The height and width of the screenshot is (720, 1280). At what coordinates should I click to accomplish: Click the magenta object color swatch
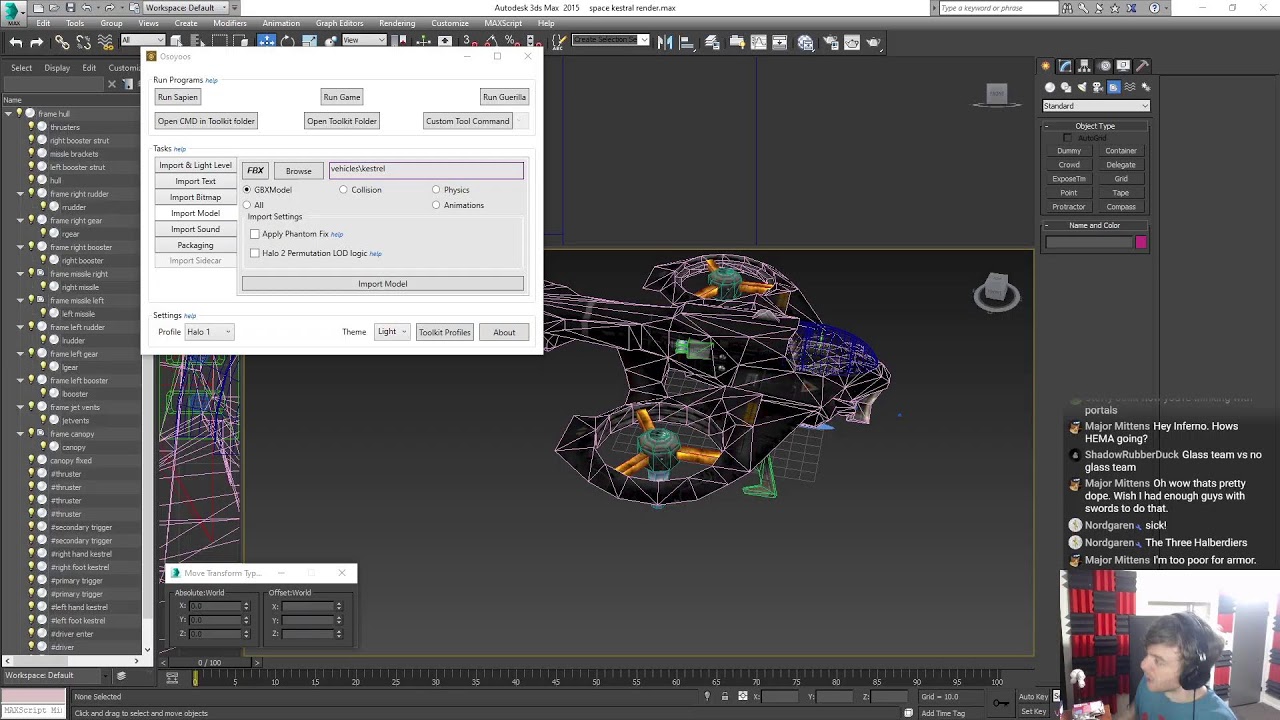click(1141, 242)
